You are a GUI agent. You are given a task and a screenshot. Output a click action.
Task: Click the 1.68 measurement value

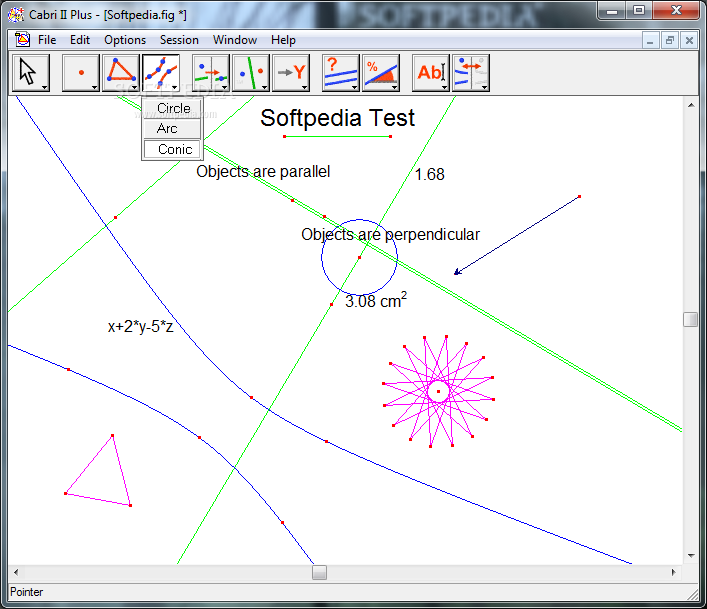point(429,174)
